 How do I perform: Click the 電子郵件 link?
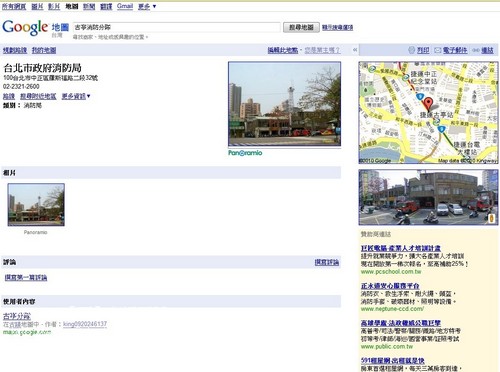[455, 50]
